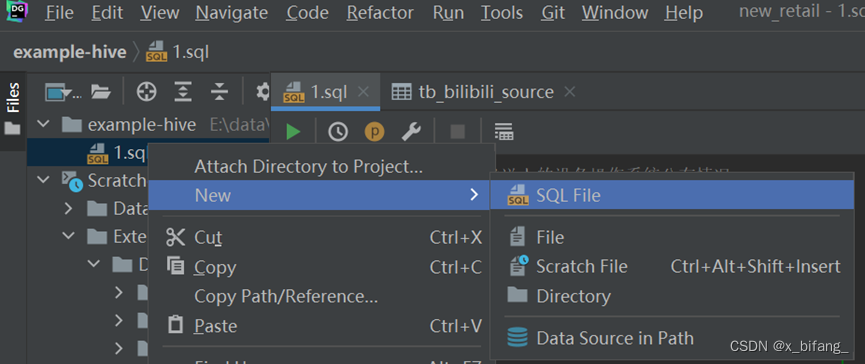Open the wrench settings icon in editor toolbar
Image resolution: width=865 pixels, height=364 pixels.
pyautogui.click(x=411, y=132)
